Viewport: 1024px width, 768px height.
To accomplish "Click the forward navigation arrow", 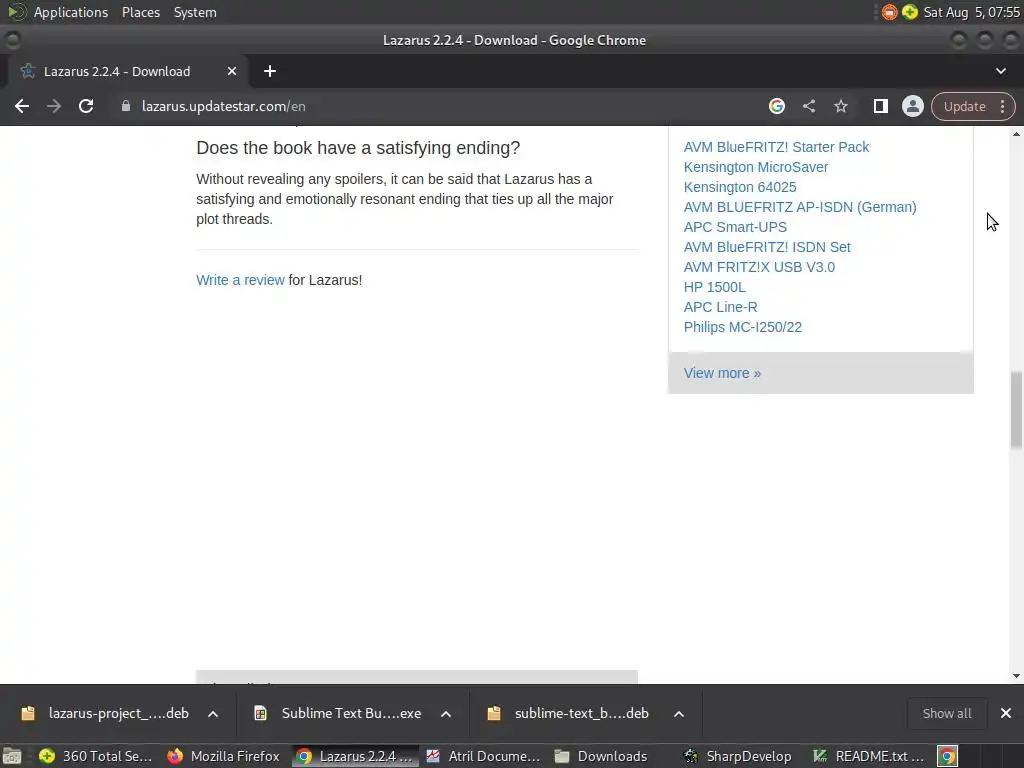I will [x=54, y=106].
